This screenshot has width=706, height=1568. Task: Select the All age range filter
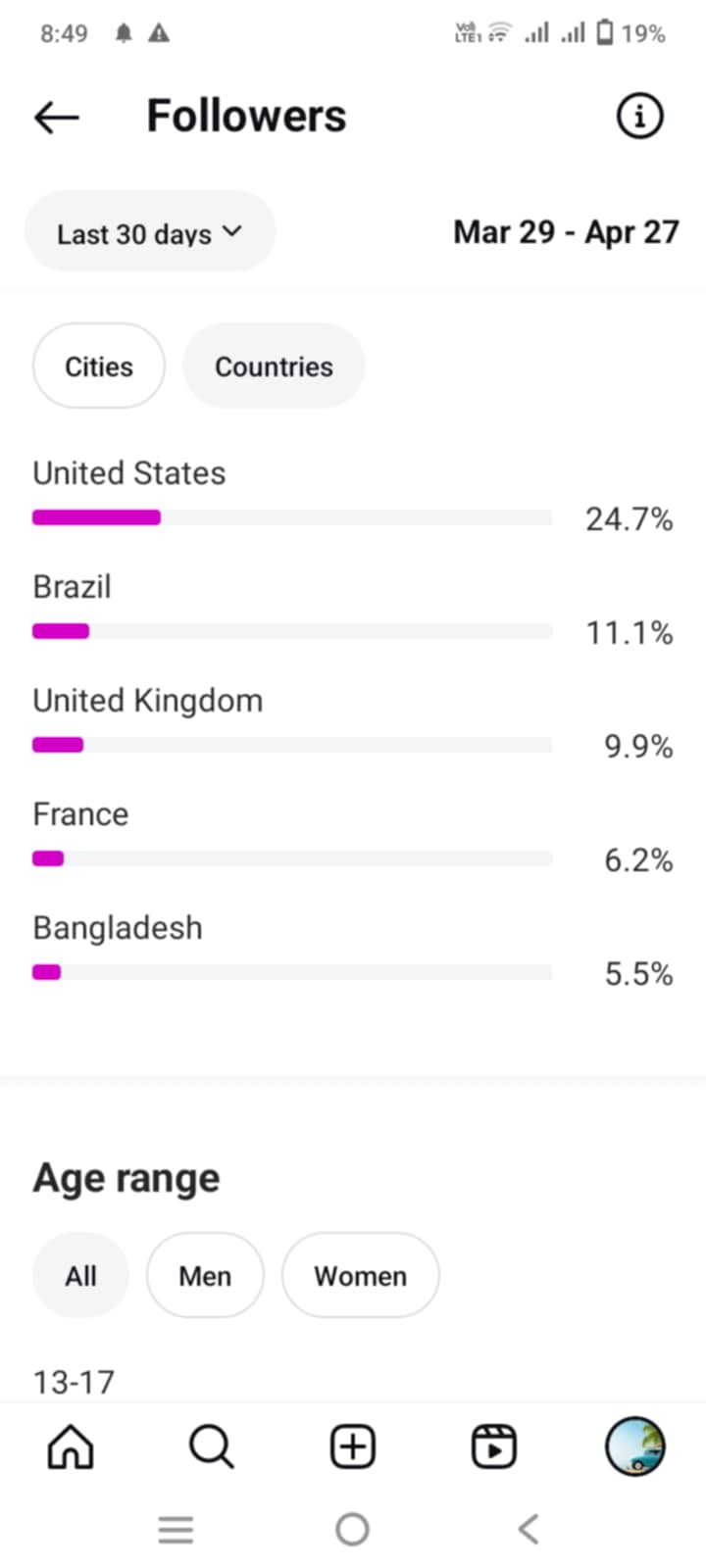pos(80,1276)
